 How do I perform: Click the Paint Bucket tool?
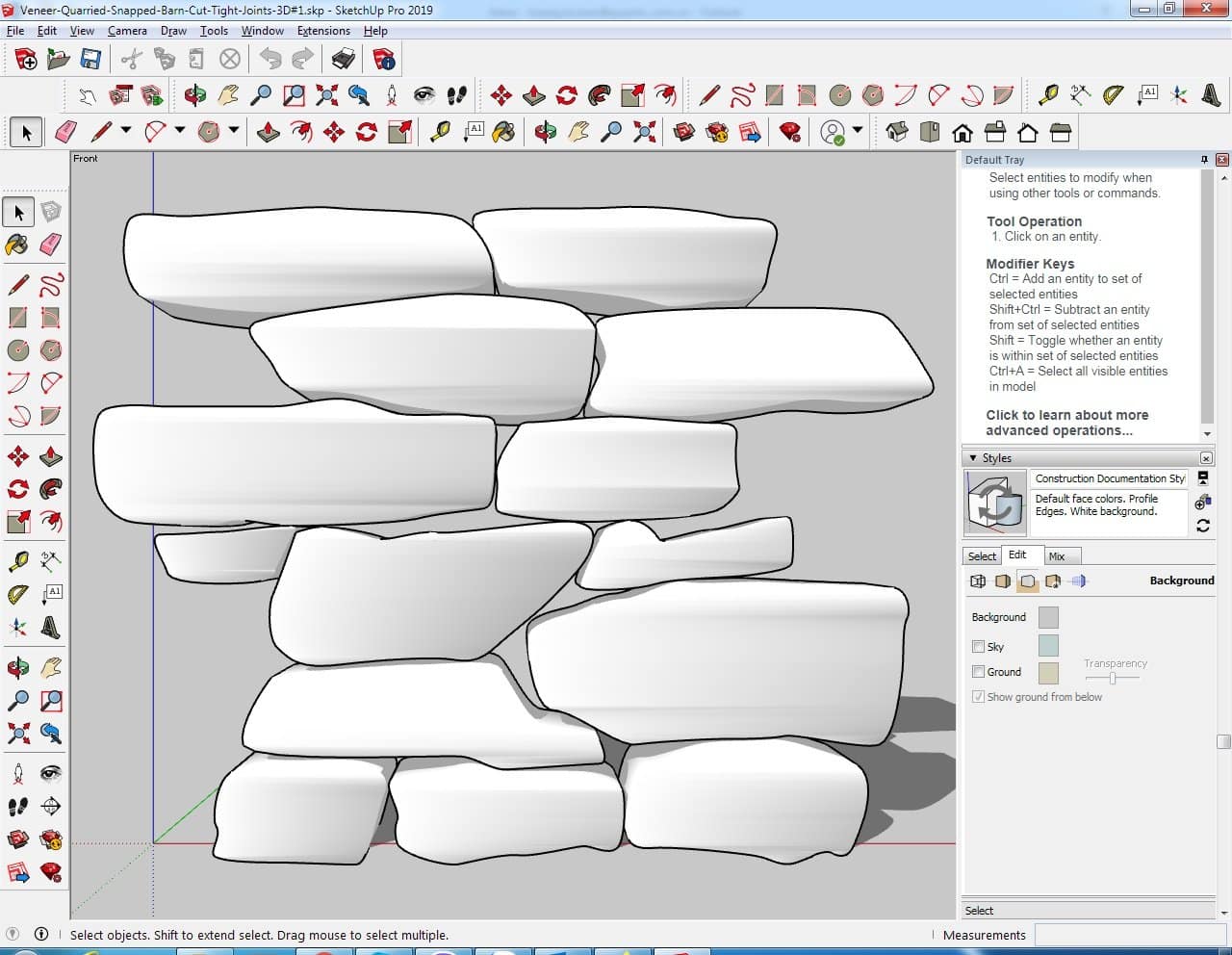pos(17,245)
